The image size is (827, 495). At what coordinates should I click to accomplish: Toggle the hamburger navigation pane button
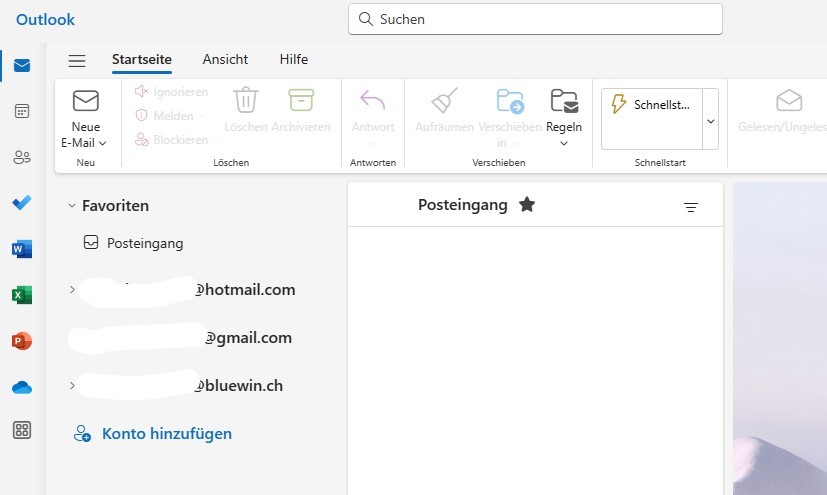77,60
